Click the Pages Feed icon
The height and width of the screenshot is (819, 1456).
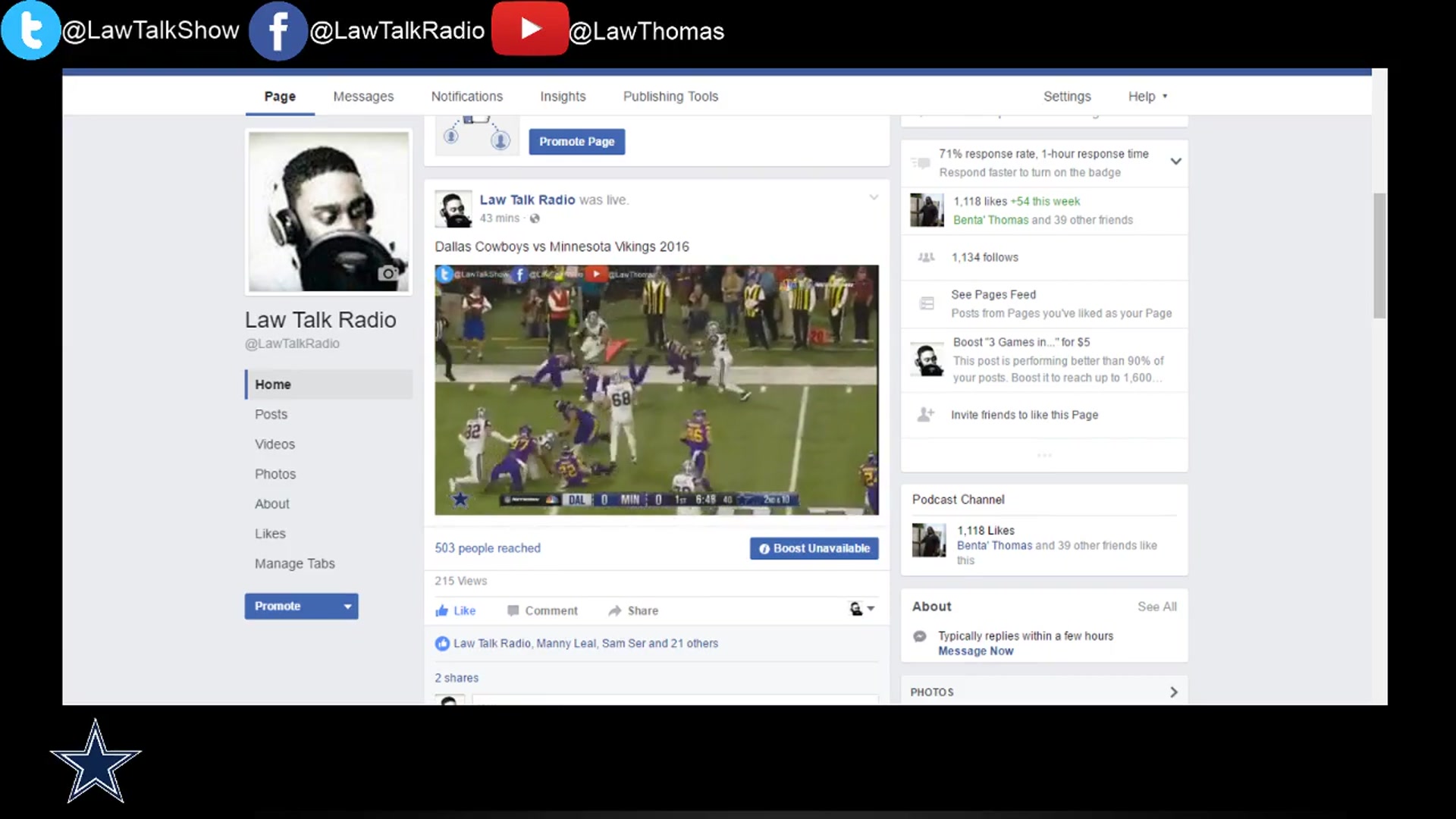click(x=927, y=303)
